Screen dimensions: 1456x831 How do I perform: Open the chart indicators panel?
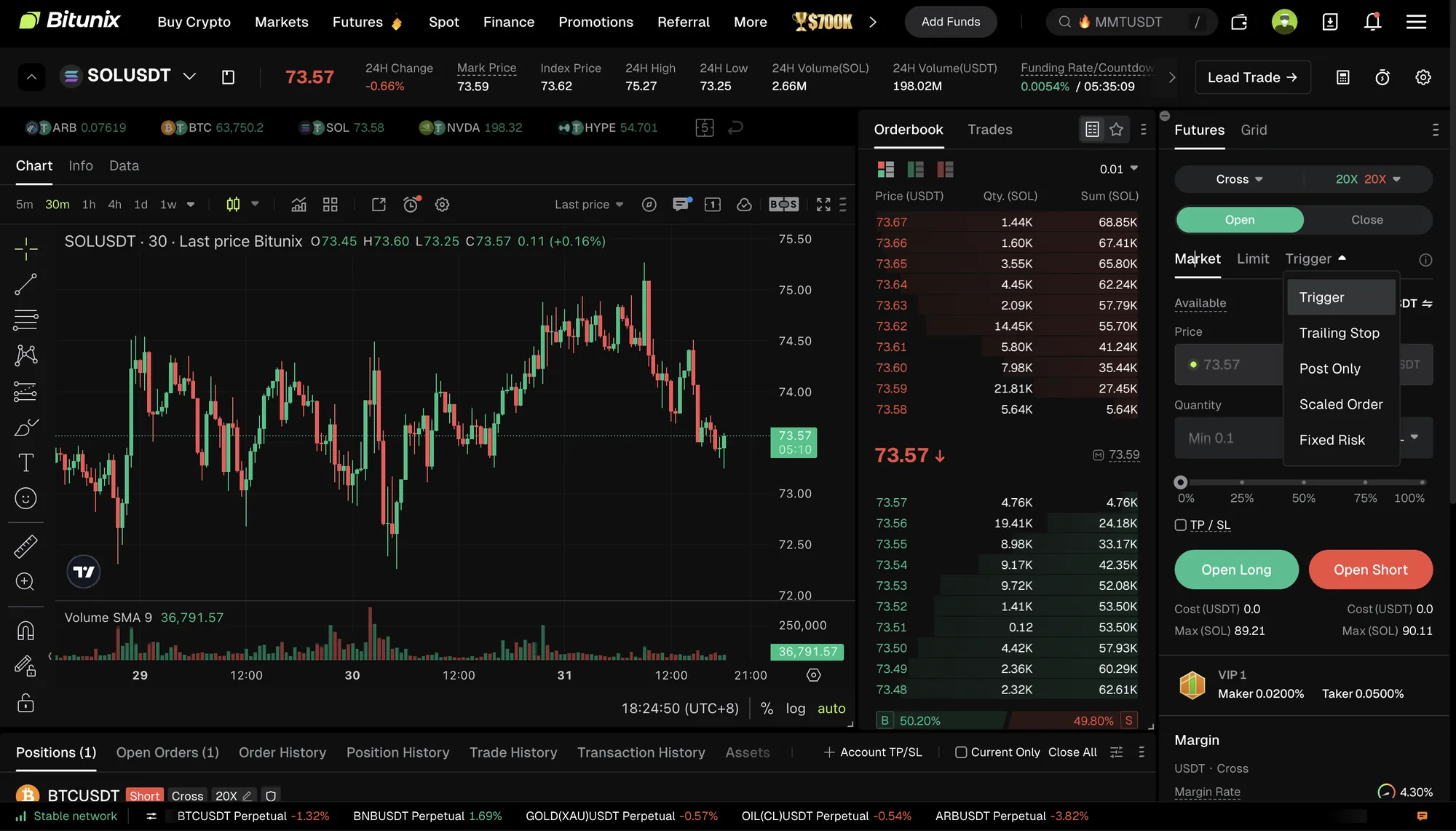(x=298, y=205)
